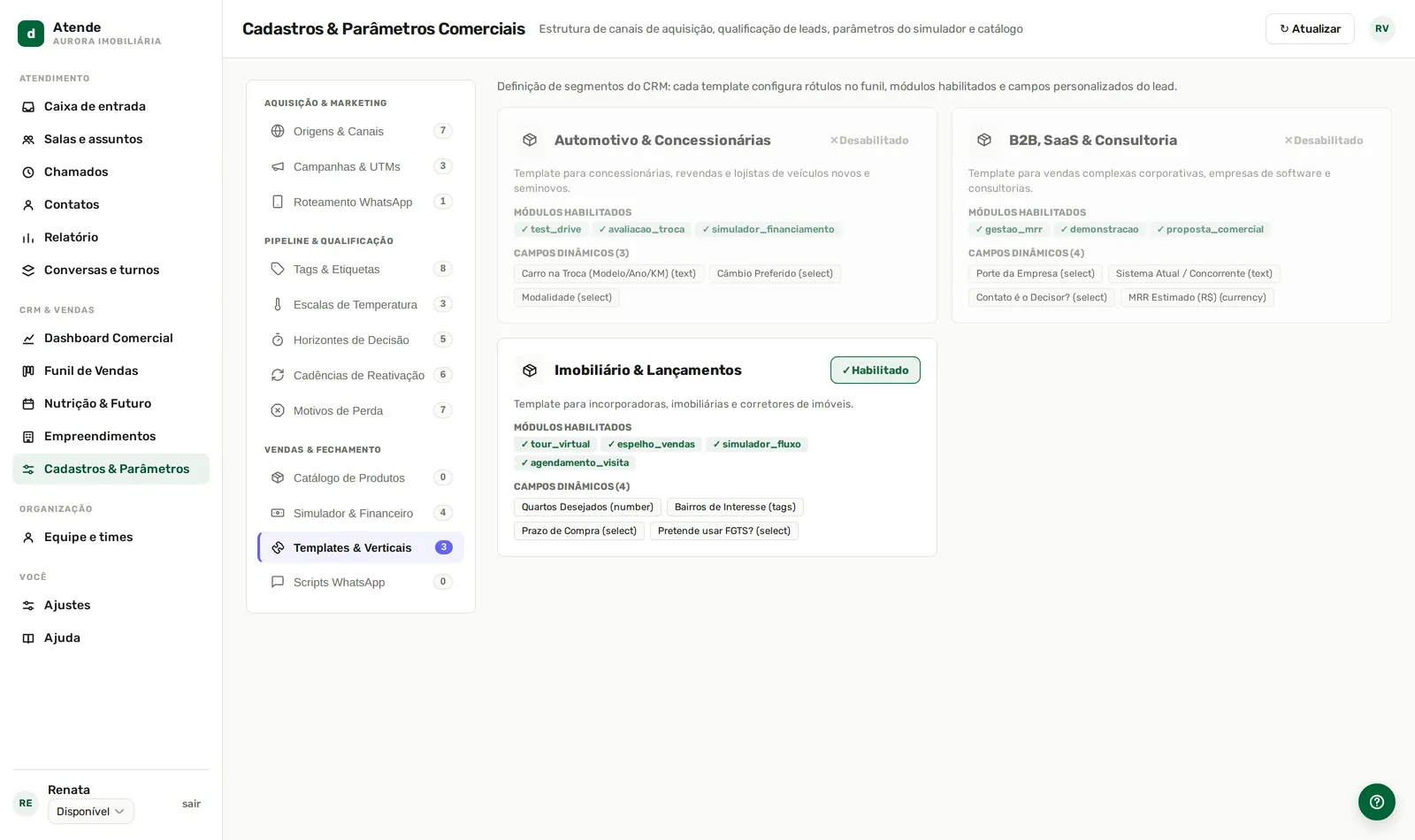Click the Simulador & Financeiro banknote icon

point(278,513)
